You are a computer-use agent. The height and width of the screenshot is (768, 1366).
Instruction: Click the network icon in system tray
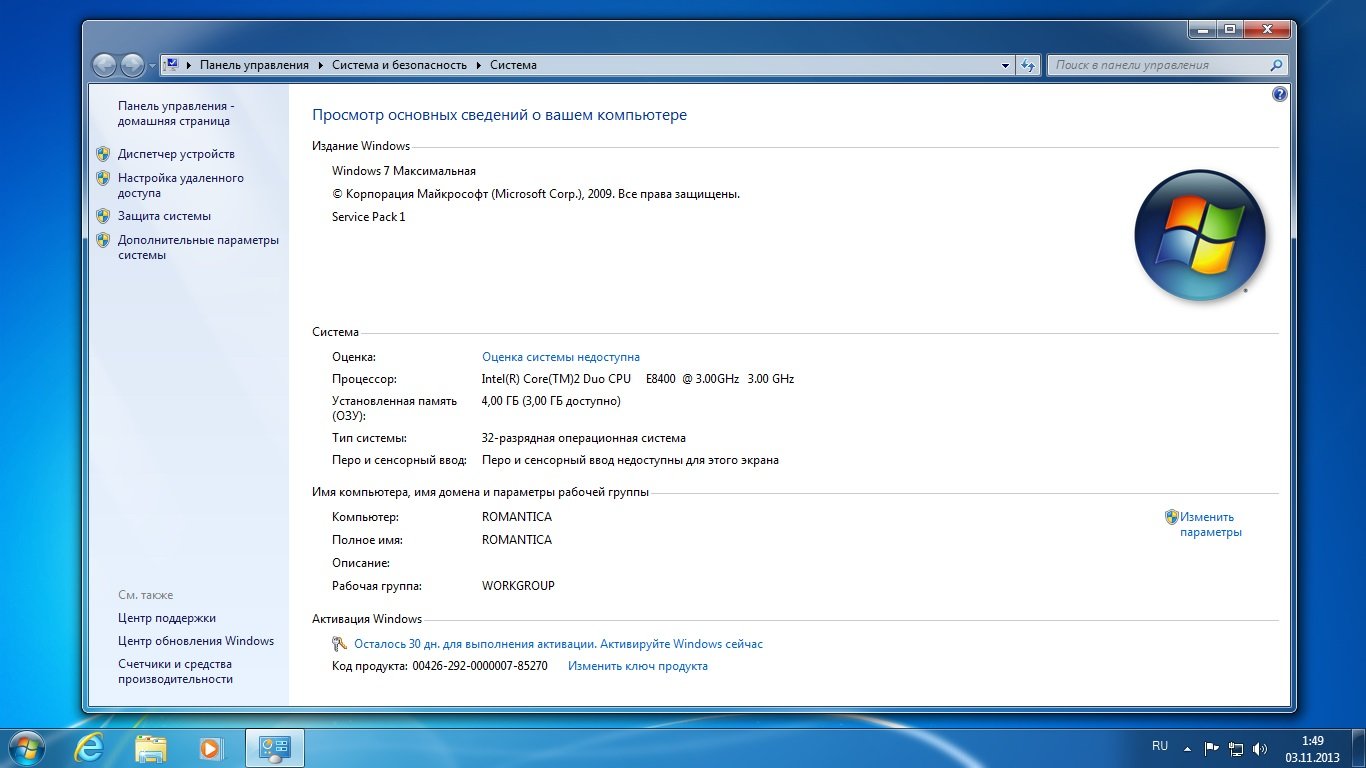(x=1236, y=748)
